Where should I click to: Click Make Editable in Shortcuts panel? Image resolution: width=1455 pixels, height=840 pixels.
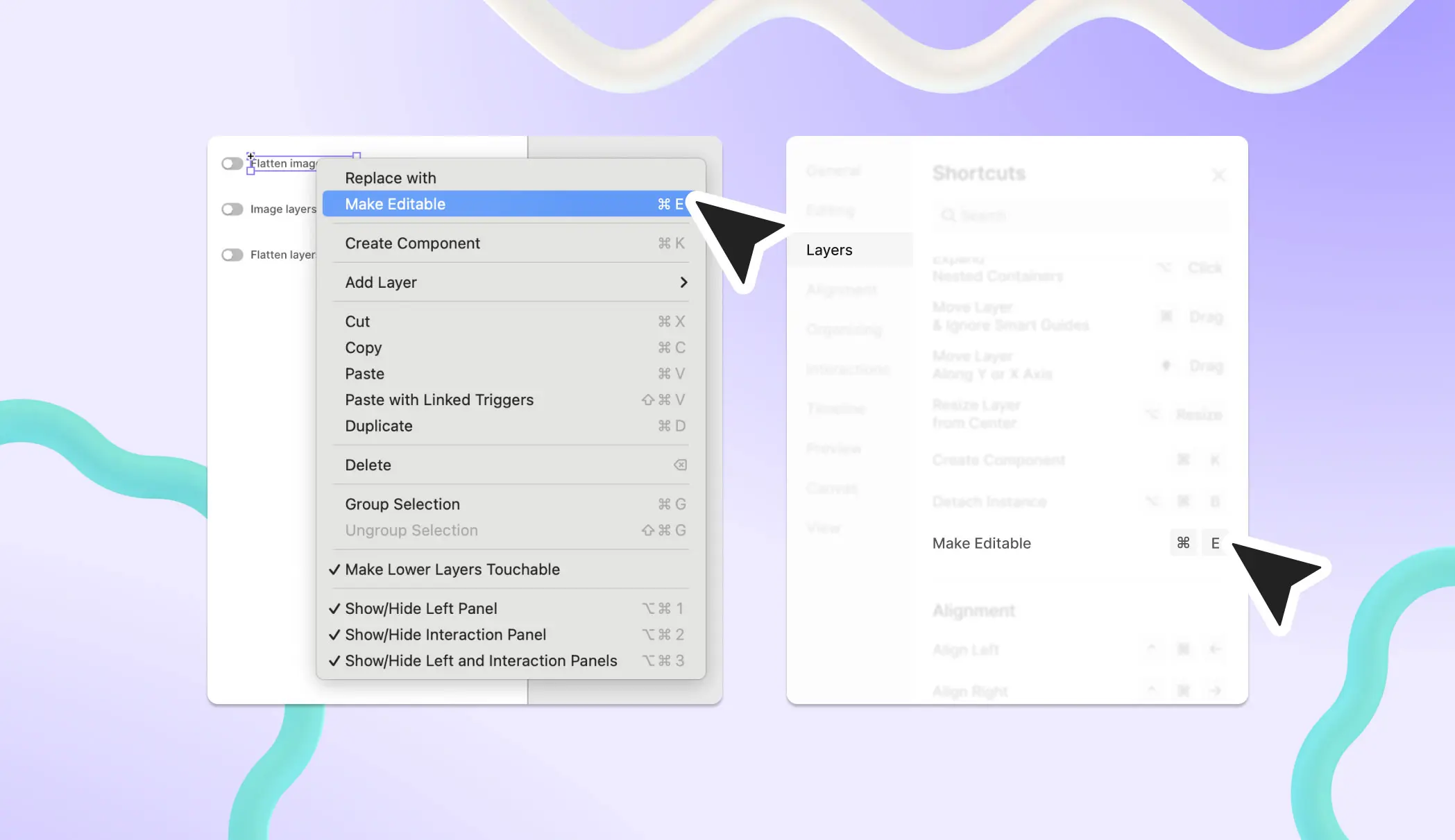click(981, 542)
